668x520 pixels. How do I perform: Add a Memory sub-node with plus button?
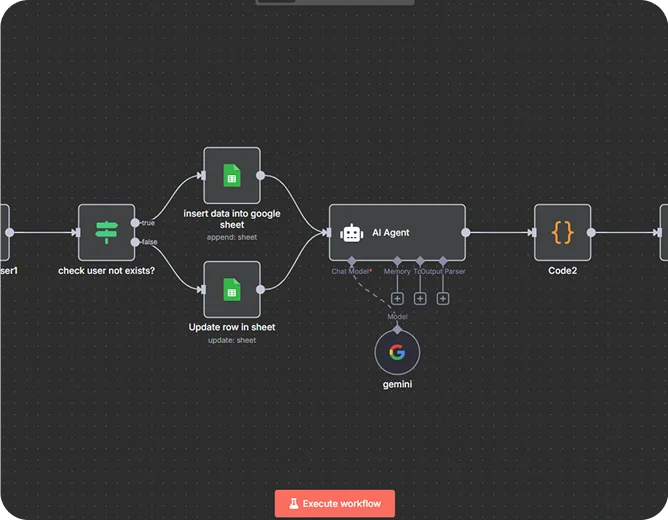(x=397, y=298)
